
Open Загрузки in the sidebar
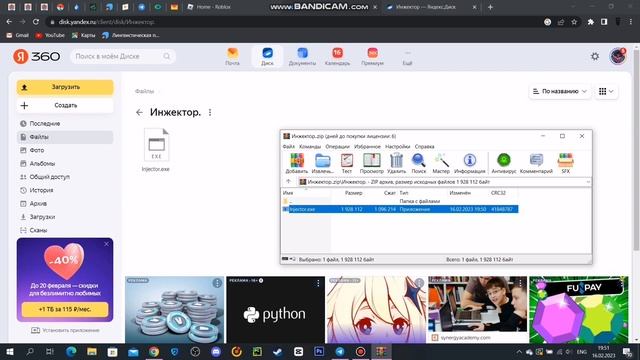[65, 217]
